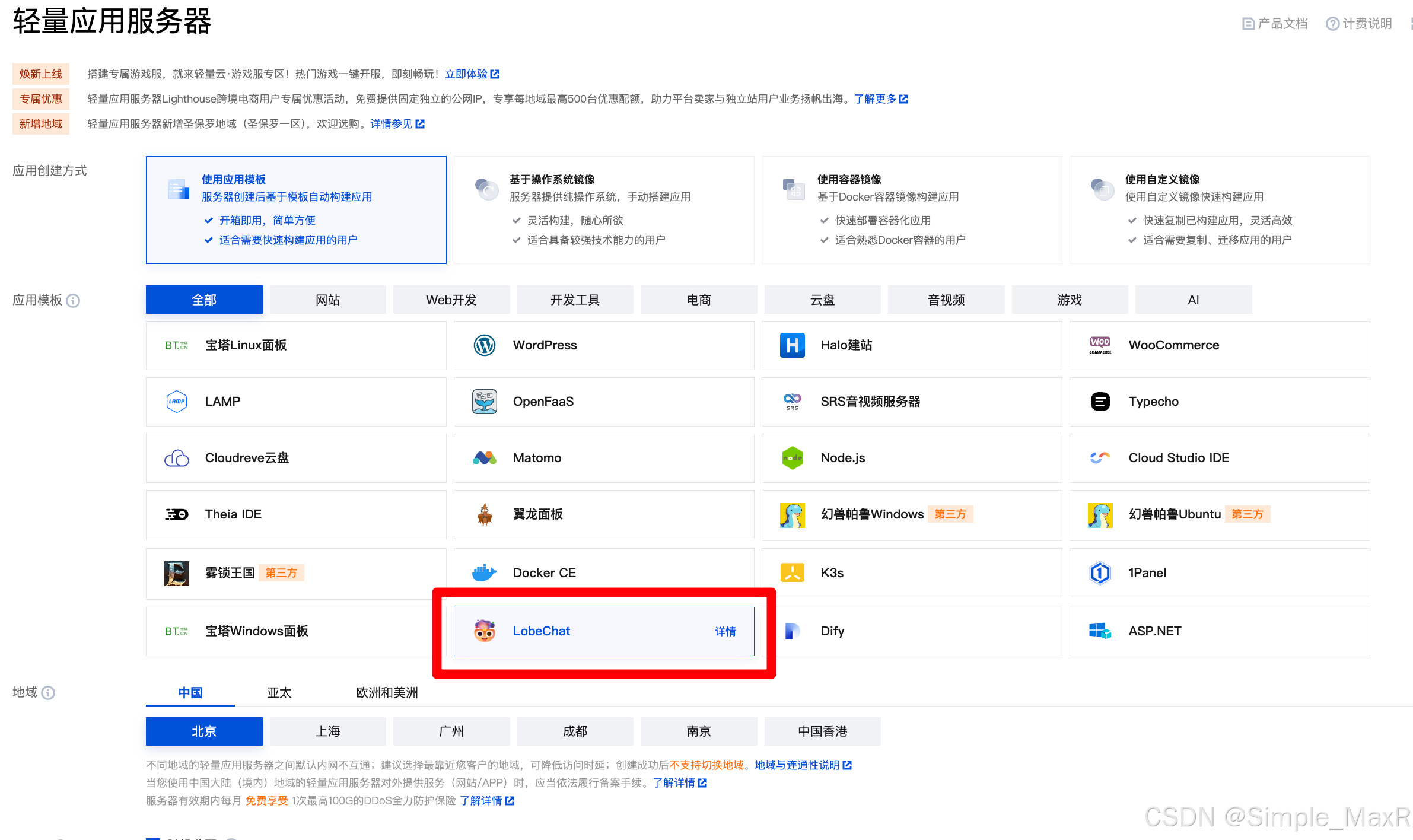The width and height of the screenshot is (1413, 840).
Task: Click the WordPress logo icon
Action: click(484, 345)
